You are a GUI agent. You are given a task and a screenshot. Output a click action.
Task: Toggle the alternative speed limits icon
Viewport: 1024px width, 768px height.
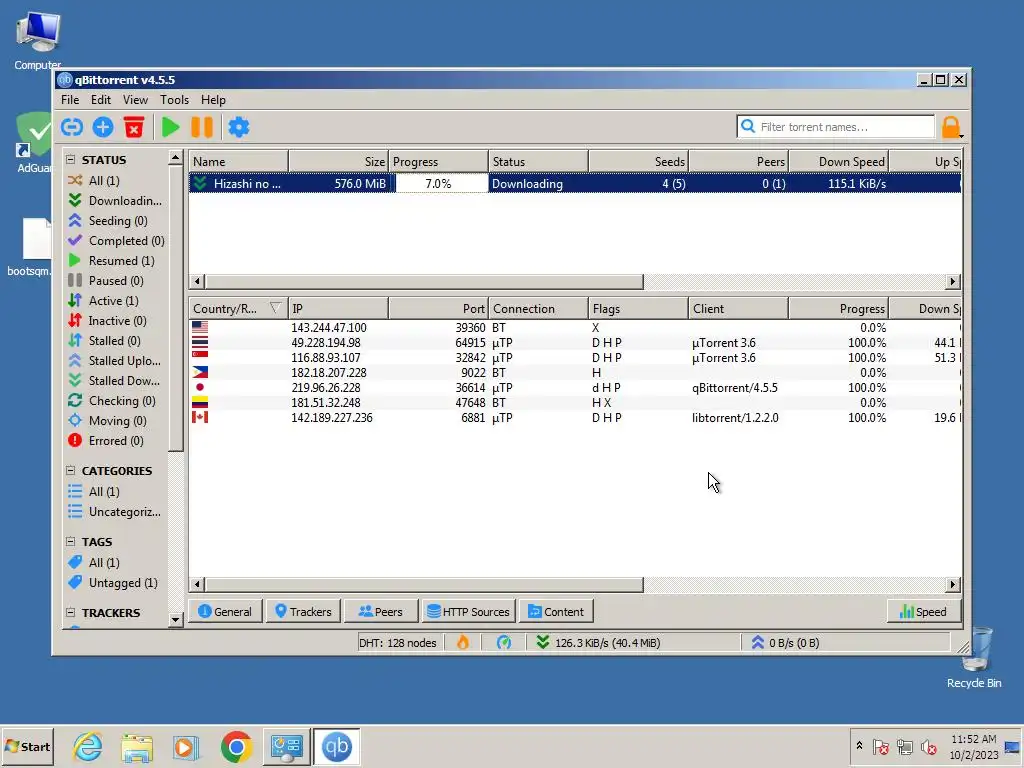point(504,643)
